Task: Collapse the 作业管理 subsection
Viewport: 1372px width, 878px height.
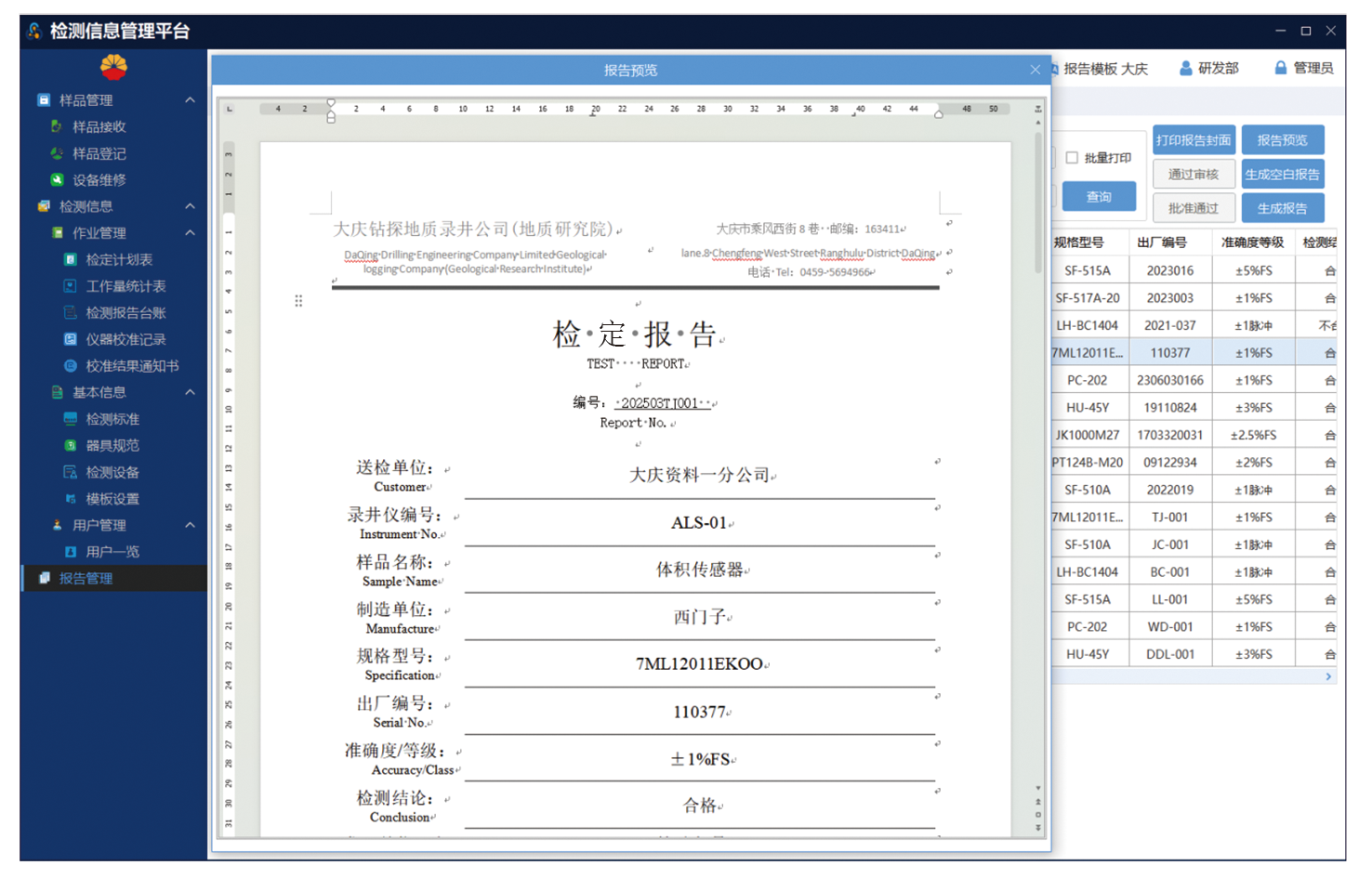Action: (x=190, y=232)
